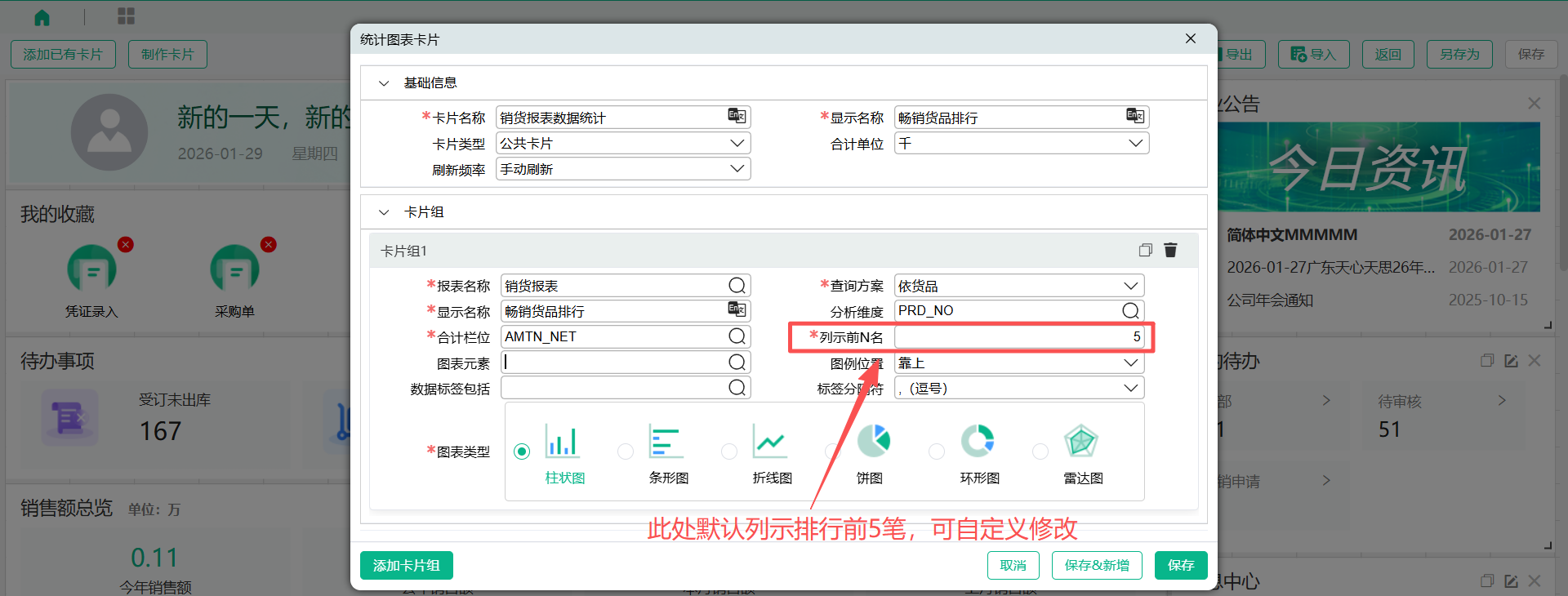Click the 添加卡片组 button
Viewport: 1568px width, 596px height.
(406, 565)
